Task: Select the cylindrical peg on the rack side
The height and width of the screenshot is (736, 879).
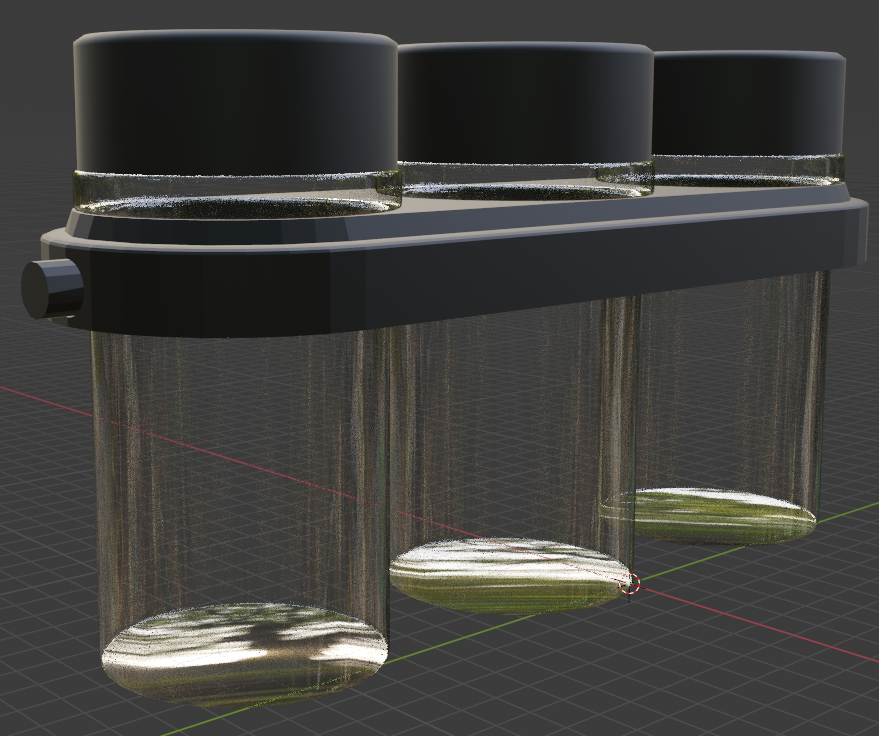Action: tap(52, 289)
